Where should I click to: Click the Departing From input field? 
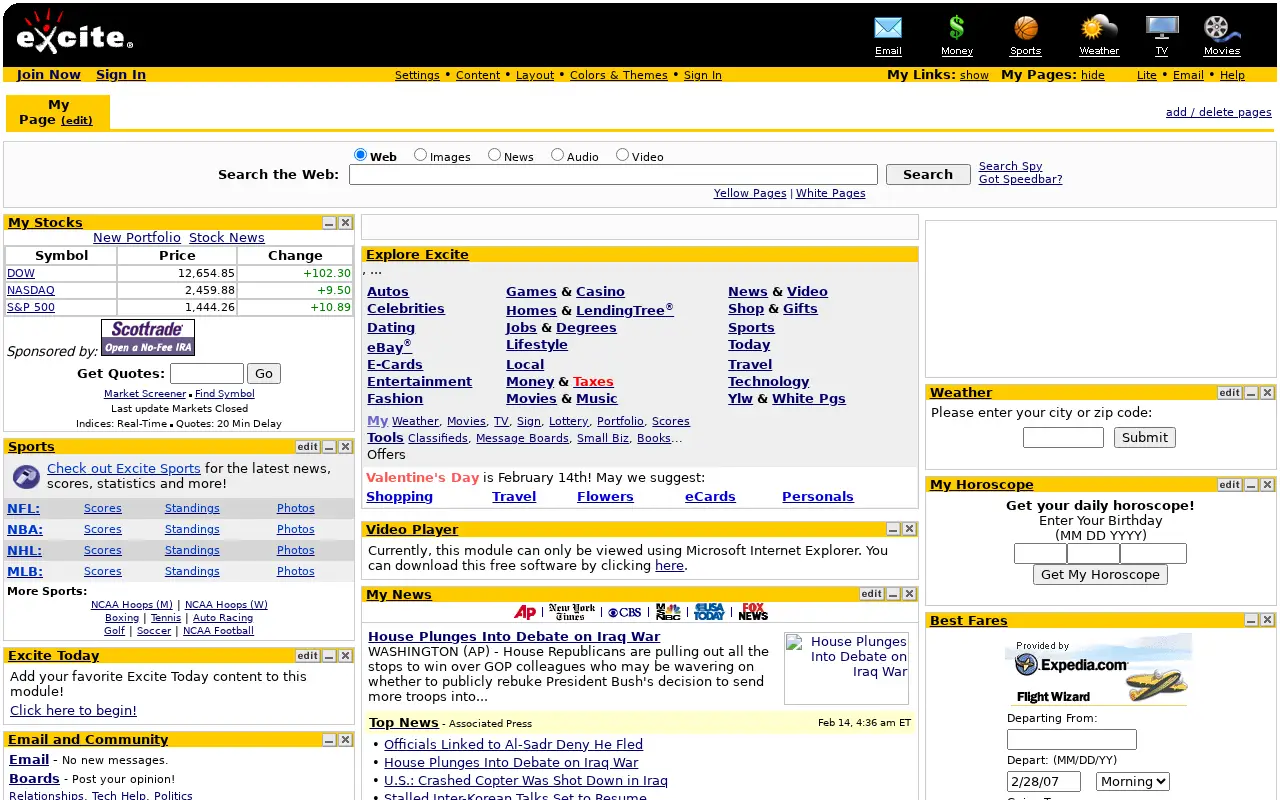click(1072, 739)
